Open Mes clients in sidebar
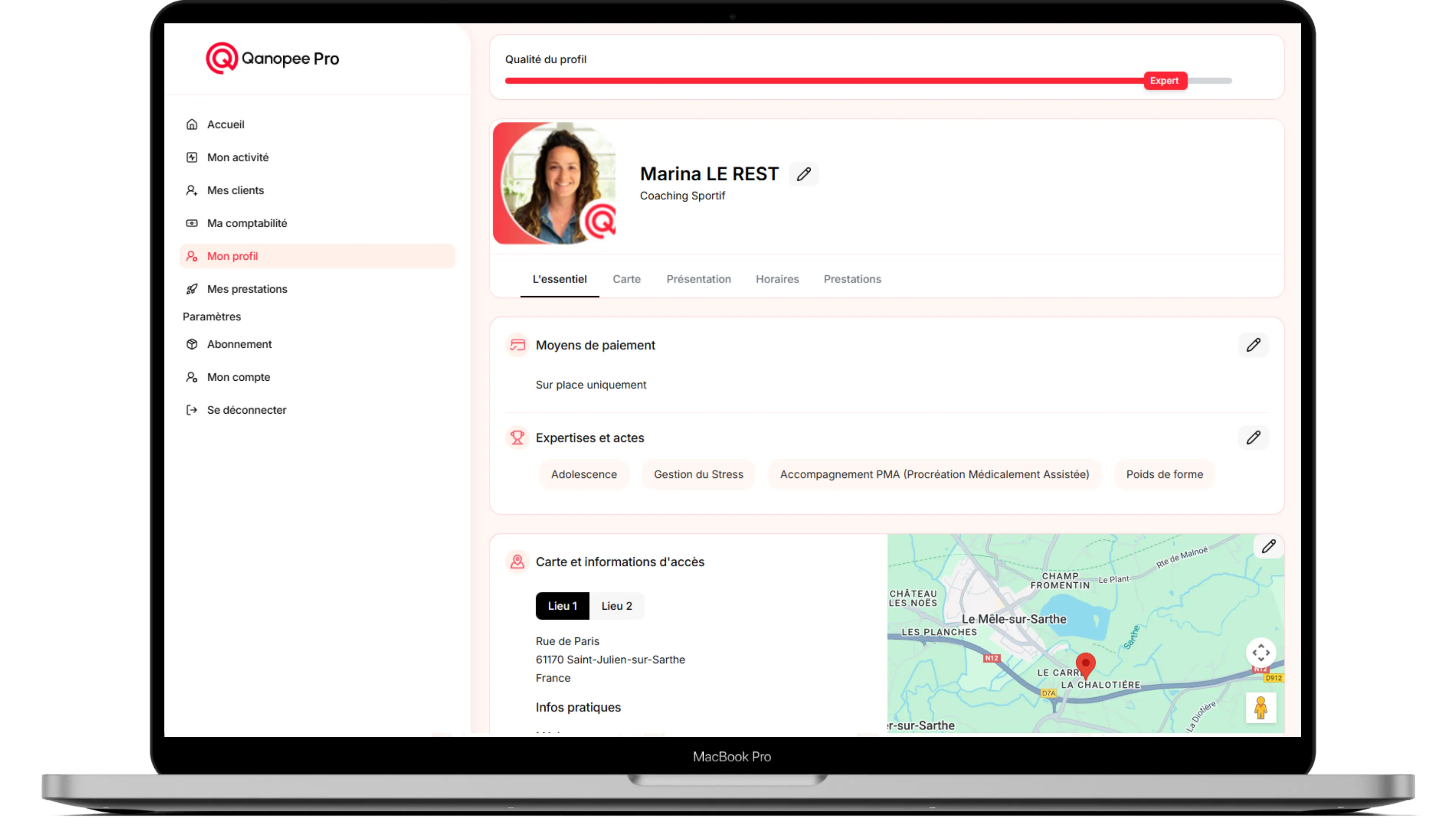 coord(235,190)
